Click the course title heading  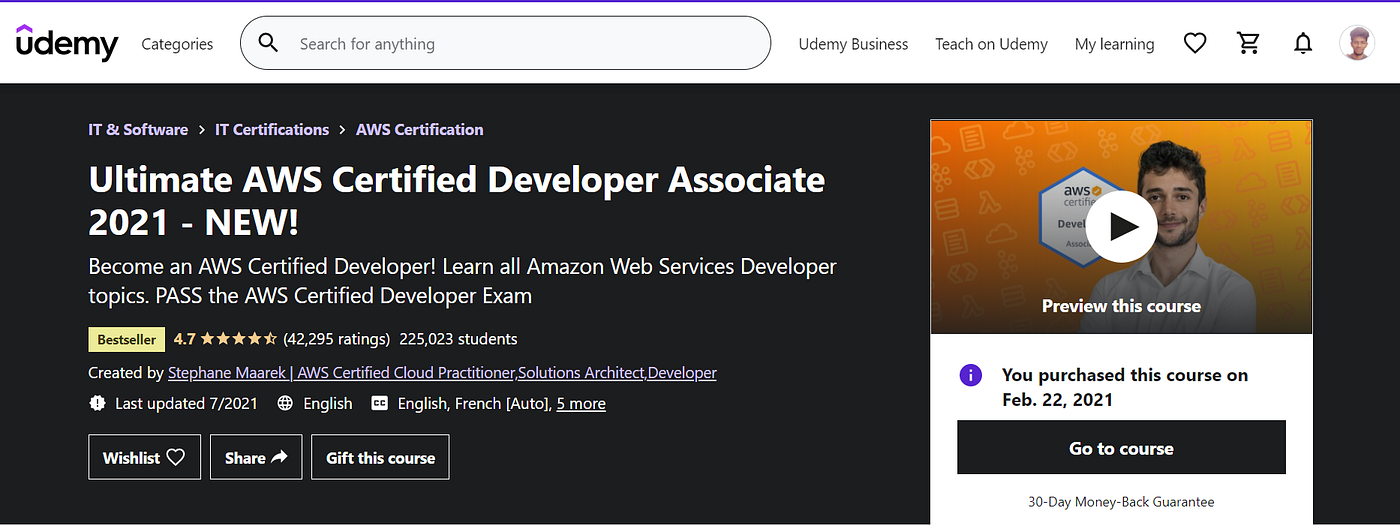click(x=457, y=200)
